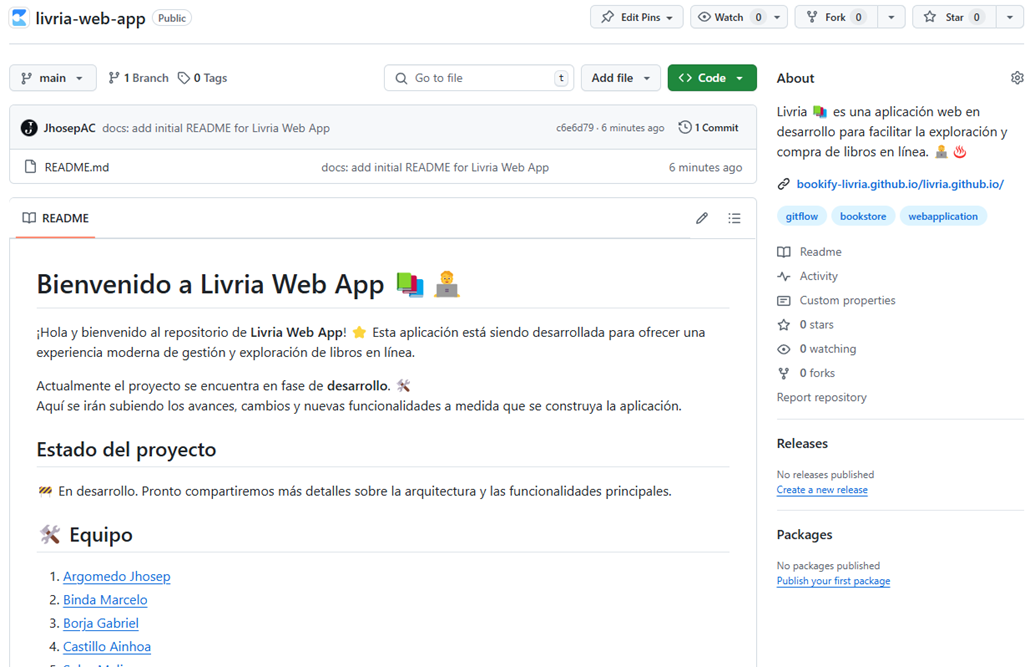Click the tag icon beside 0 Tags
The width and height of the screenshot is (1035, 667).
tap(184, 78)
